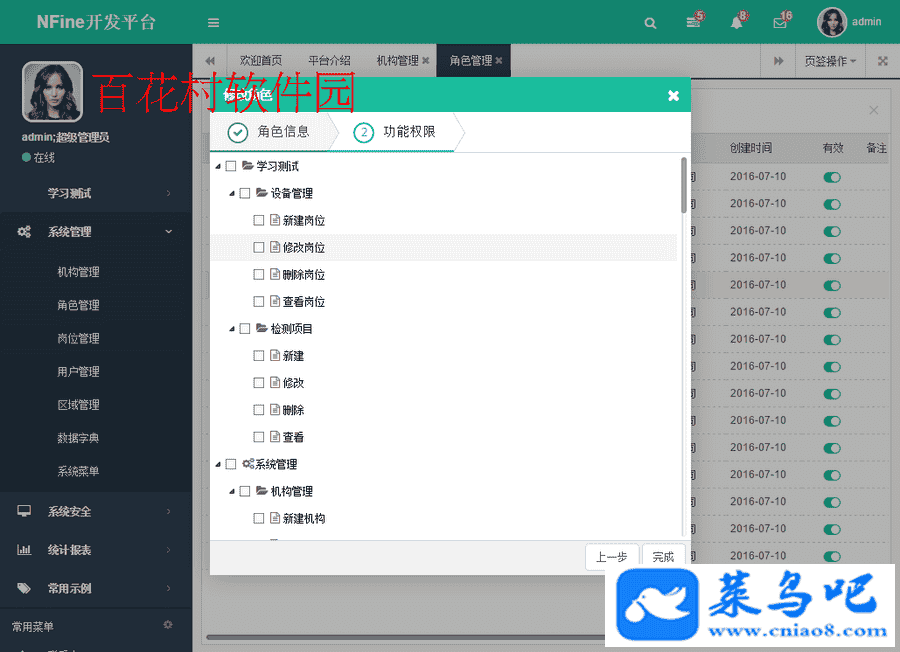Viewport: 900px width, 652px height.
Task: Open the search magnifier icon
Action: 650,22
